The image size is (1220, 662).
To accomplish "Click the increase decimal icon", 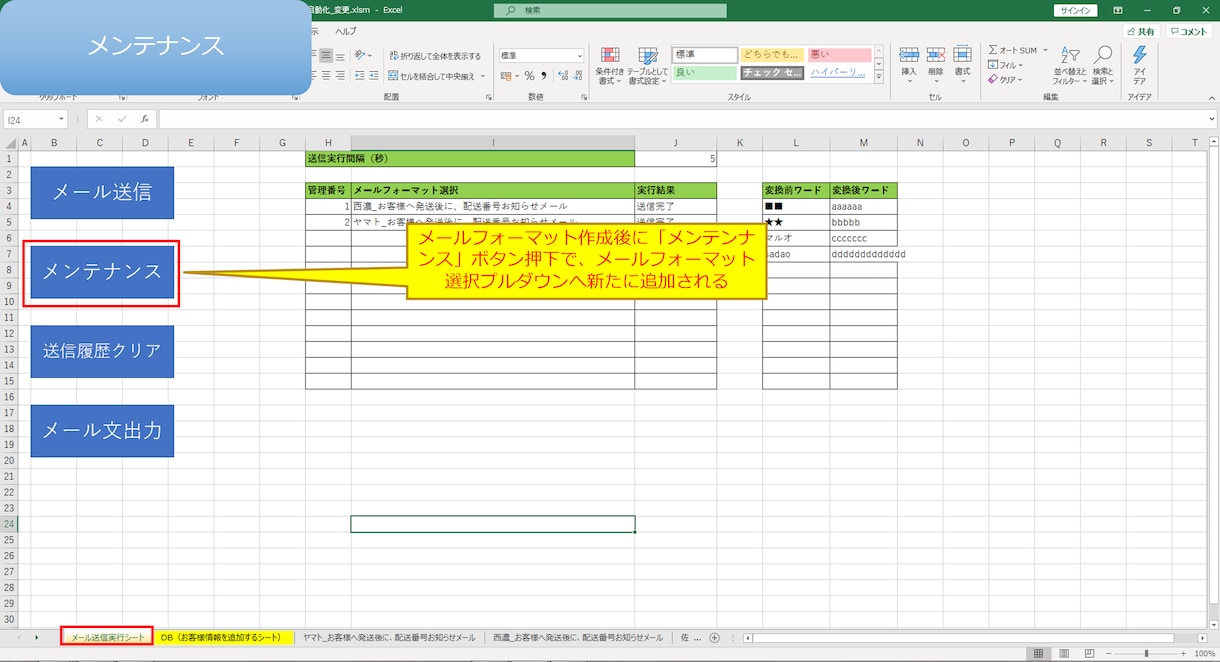I will [563, 76].
